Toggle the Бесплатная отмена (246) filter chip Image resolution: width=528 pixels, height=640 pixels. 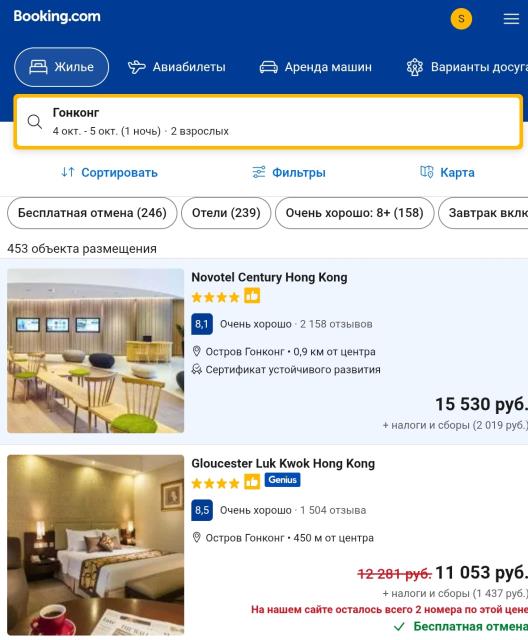(x=92, y=213)
